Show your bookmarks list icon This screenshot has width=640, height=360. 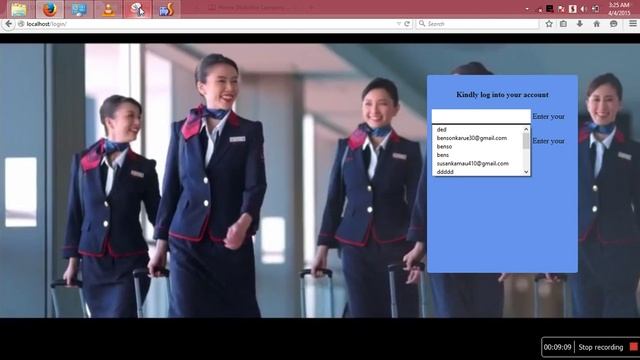coord(563,24)
